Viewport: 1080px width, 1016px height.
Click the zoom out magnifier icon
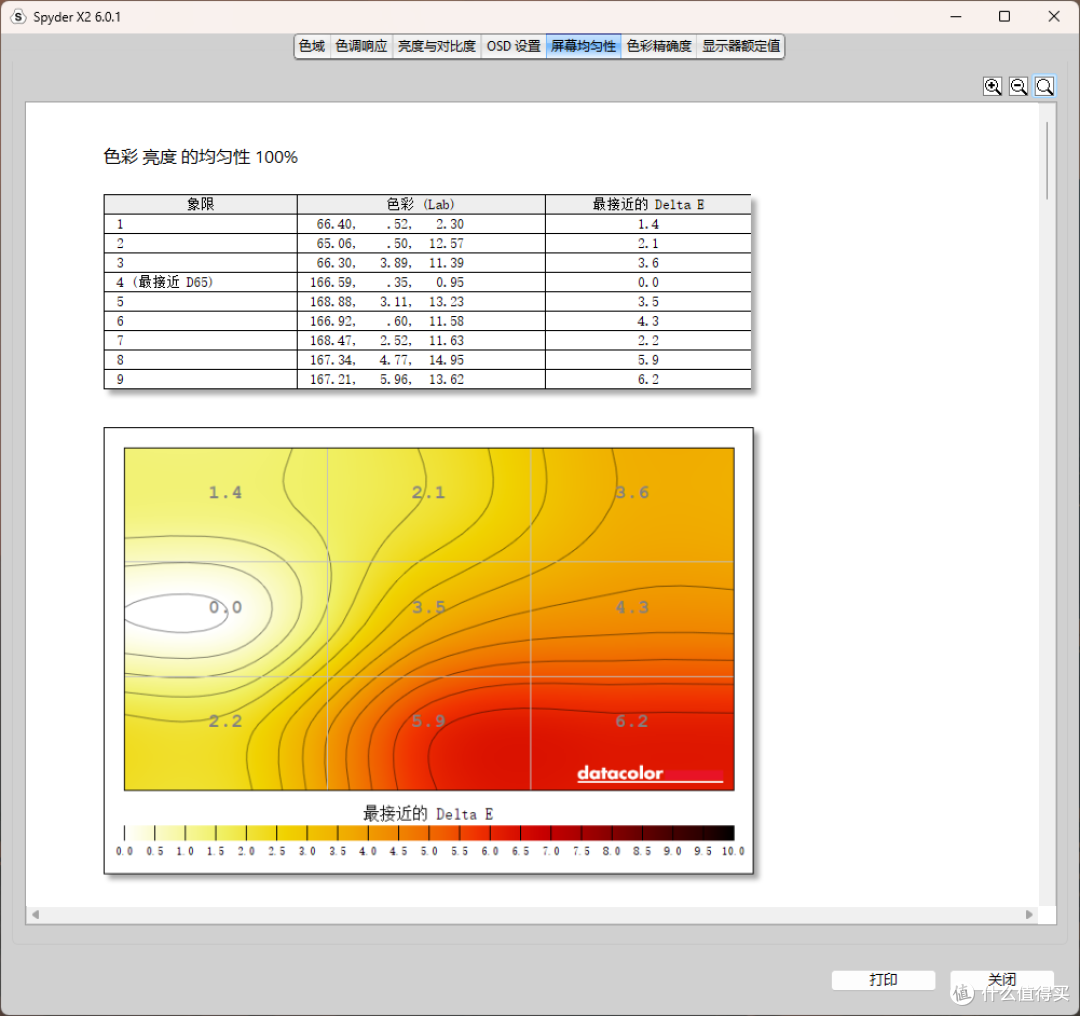[x=1018, y=87]
